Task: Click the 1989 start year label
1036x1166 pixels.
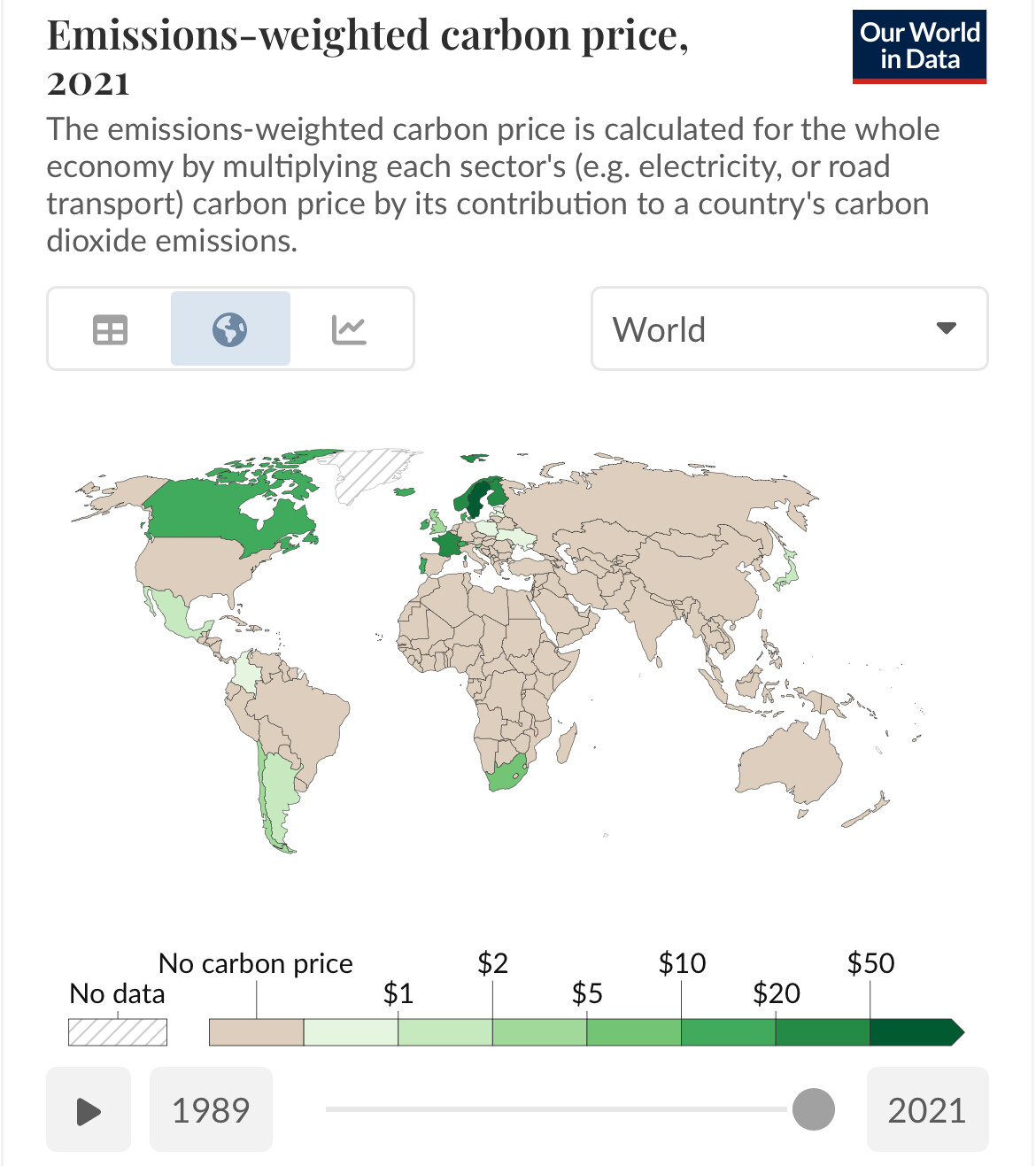Action: pos(211,1109)
